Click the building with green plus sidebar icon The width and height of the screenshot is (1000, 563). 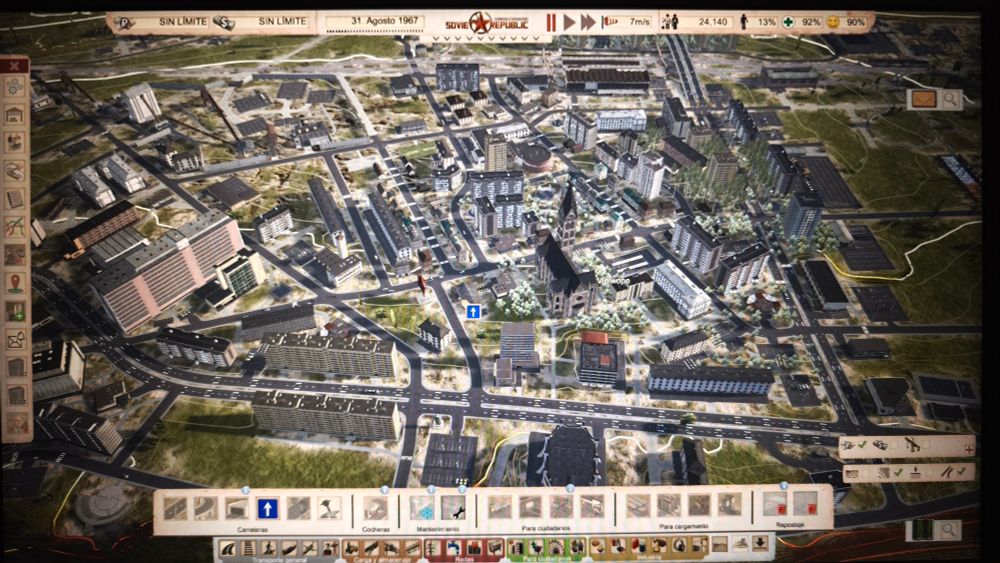click(x=15, y=311)
